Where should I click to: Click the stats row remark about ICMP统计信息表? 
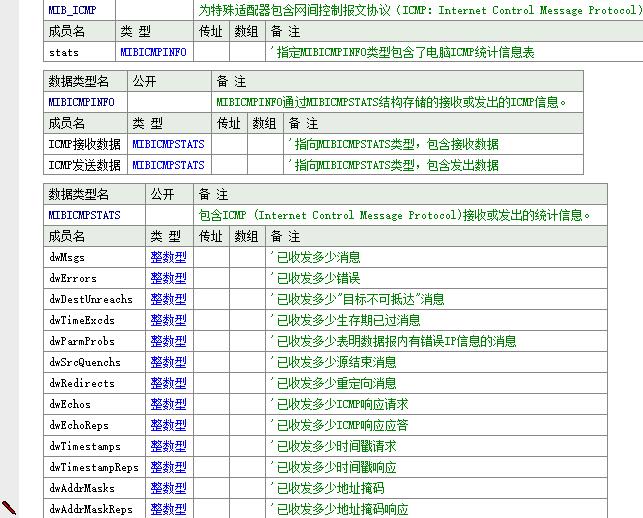pos(402,52)
